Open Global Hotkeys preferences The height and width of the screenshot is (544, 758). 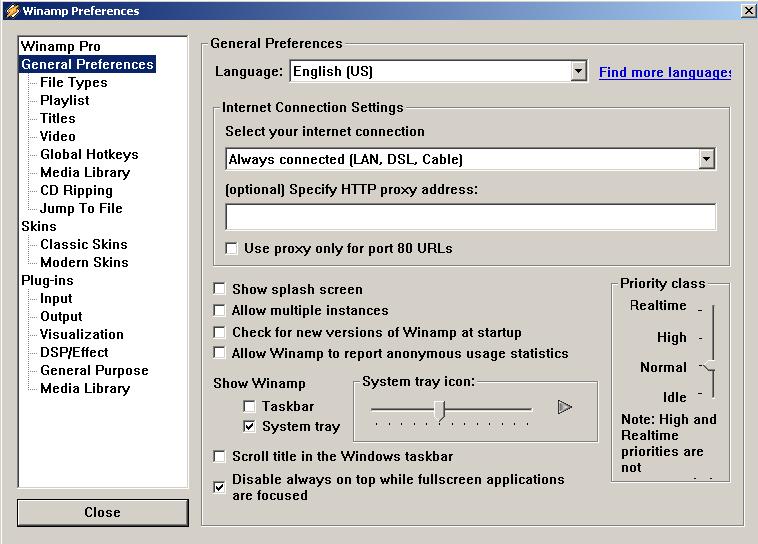(x=89, y=154)
